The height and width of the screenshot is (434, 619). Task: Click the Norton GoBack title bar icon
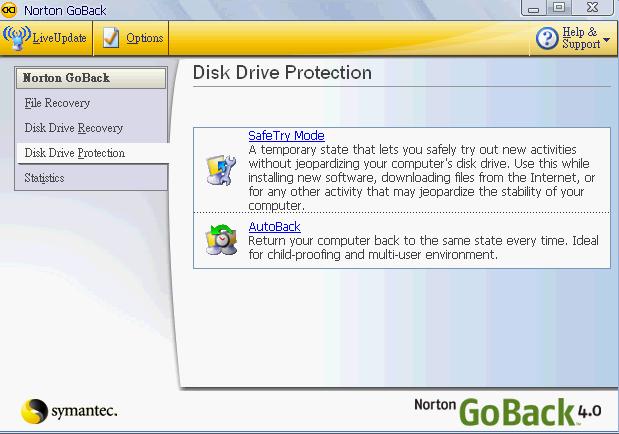tap(9, 9)
